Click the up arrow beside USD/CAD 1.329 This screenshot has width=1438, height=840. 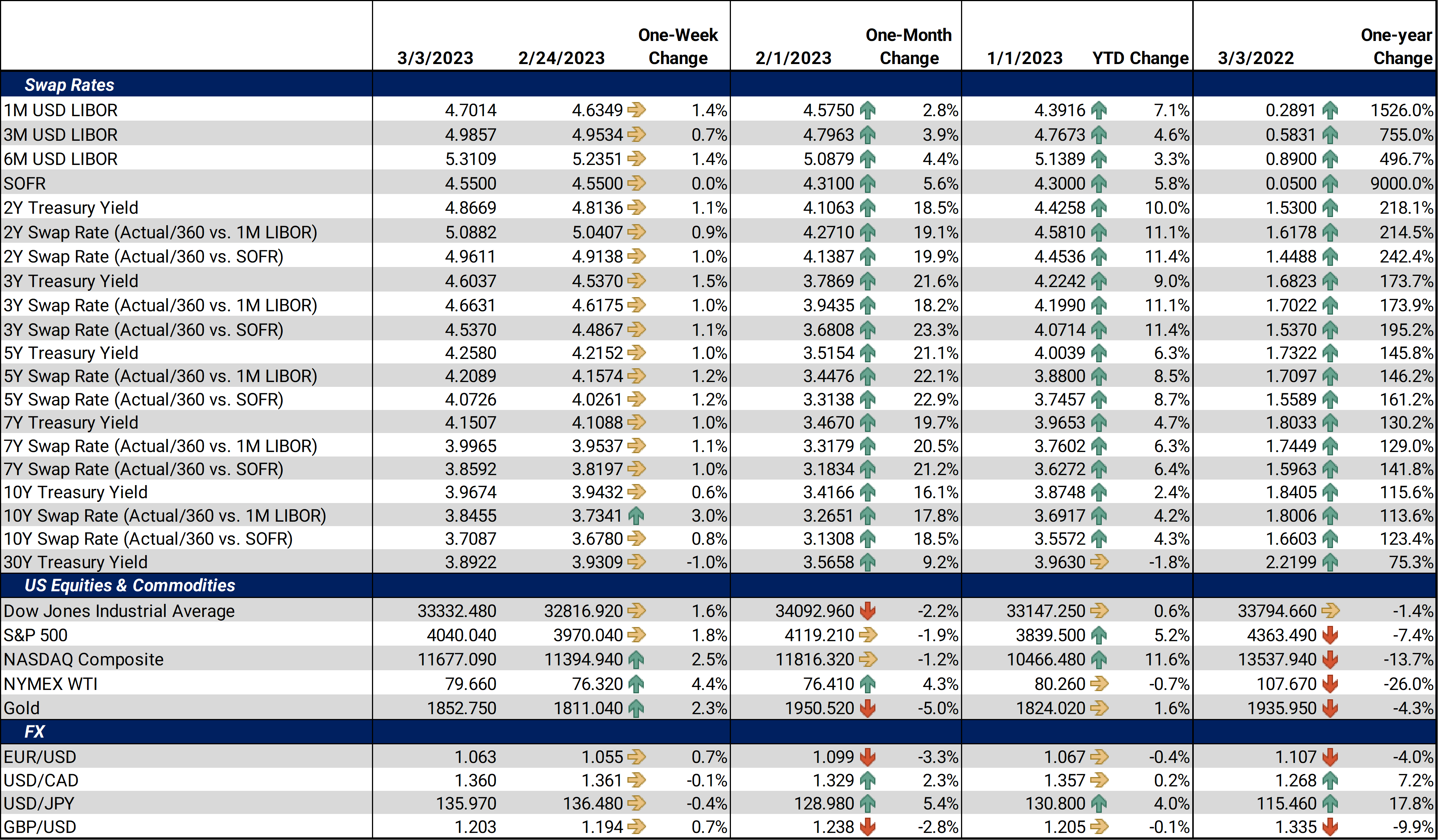(867, 780)
